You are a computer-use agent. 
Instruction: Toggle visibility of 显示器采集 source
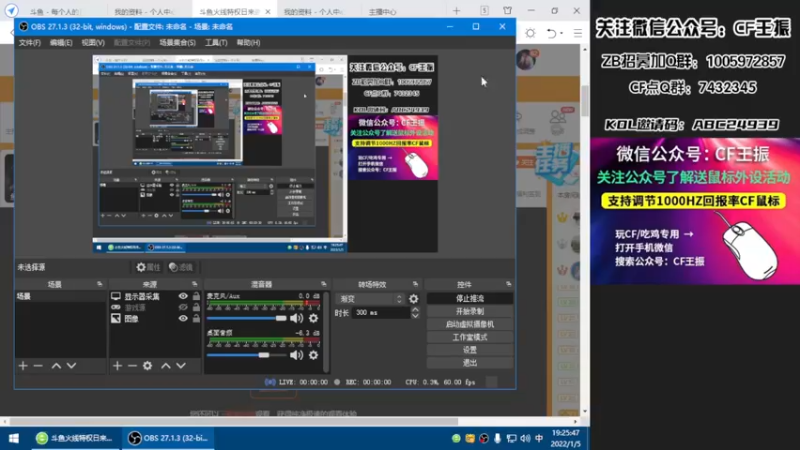click(183, 296)
